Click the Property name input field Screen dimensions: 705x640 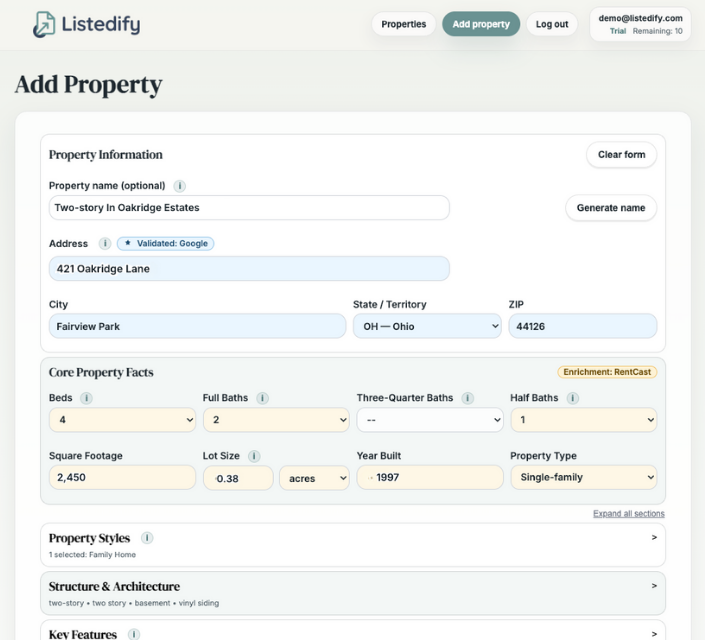249,208
